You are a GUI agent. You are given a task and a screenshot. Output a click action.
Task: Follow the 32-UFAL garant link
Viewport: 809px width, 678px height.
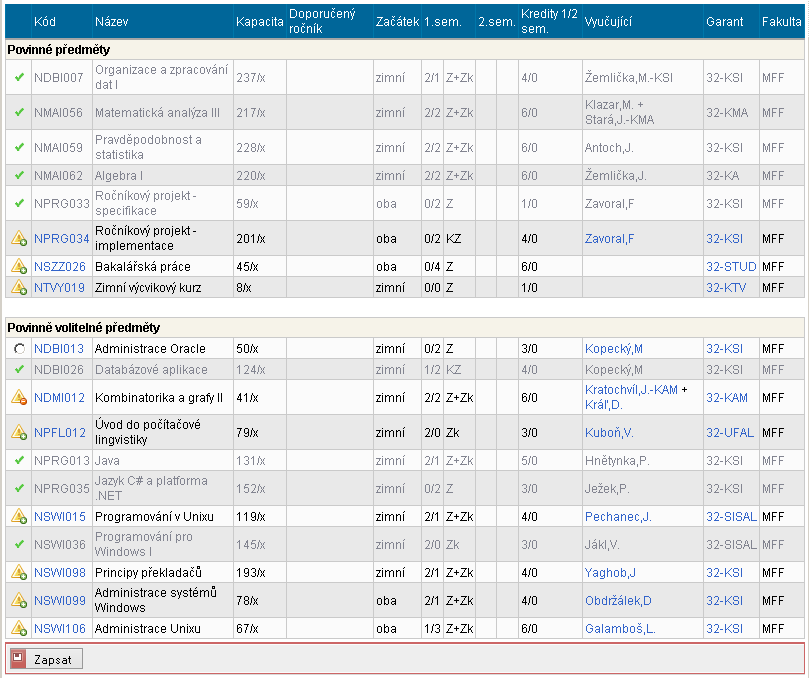point(729,433)
